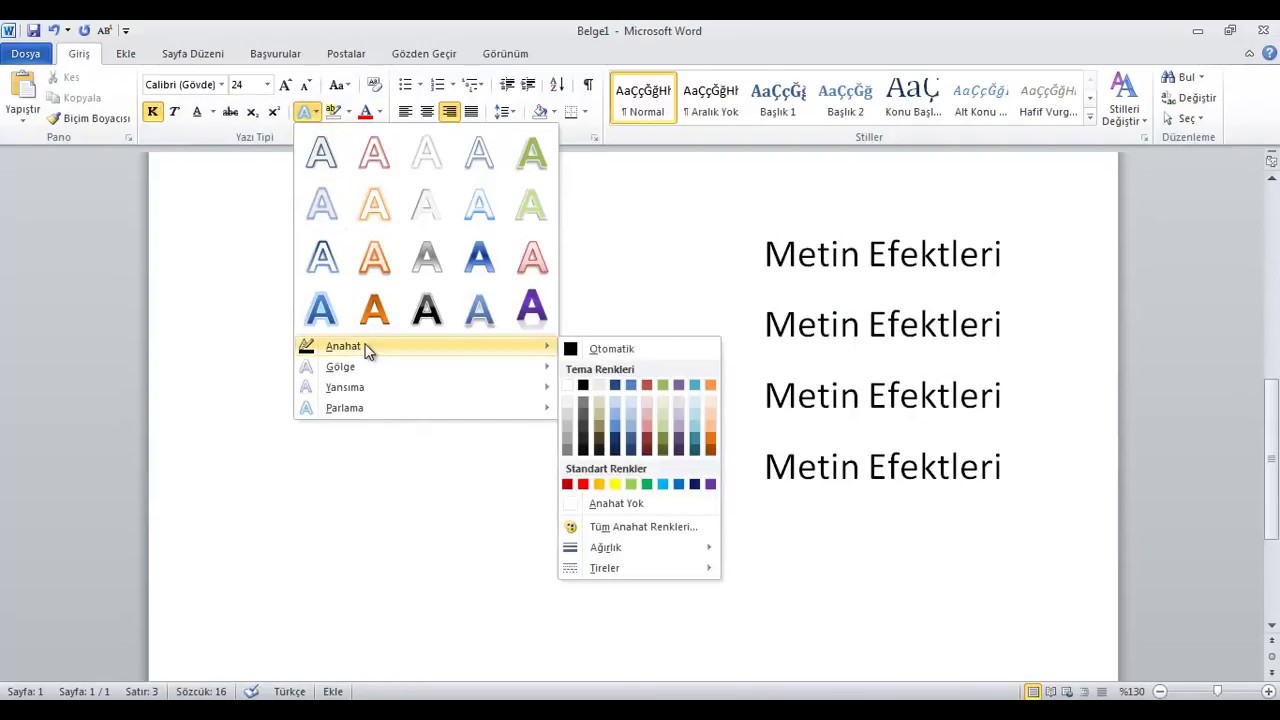Pick red standard color swatch
Image resolution: width=1280 pixels, height=720 pixels.
(x=583, y=484)
